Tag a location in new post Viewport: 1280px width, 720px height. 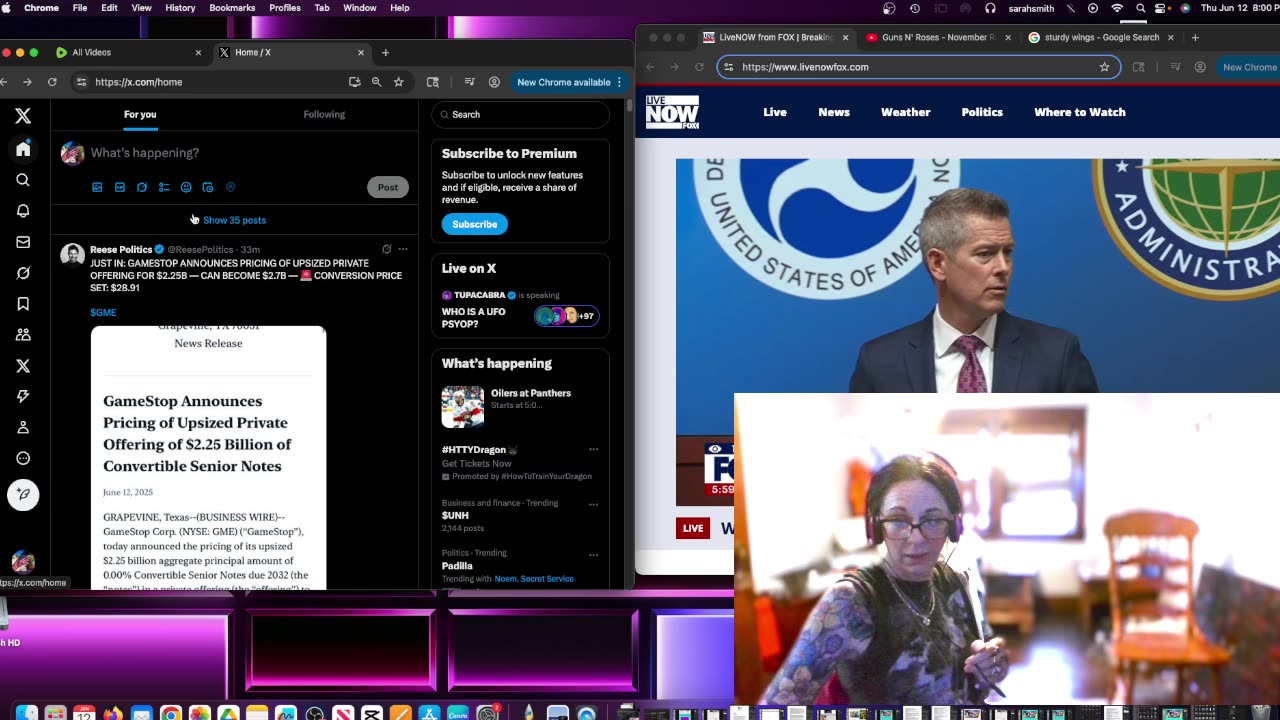point(230,187)
